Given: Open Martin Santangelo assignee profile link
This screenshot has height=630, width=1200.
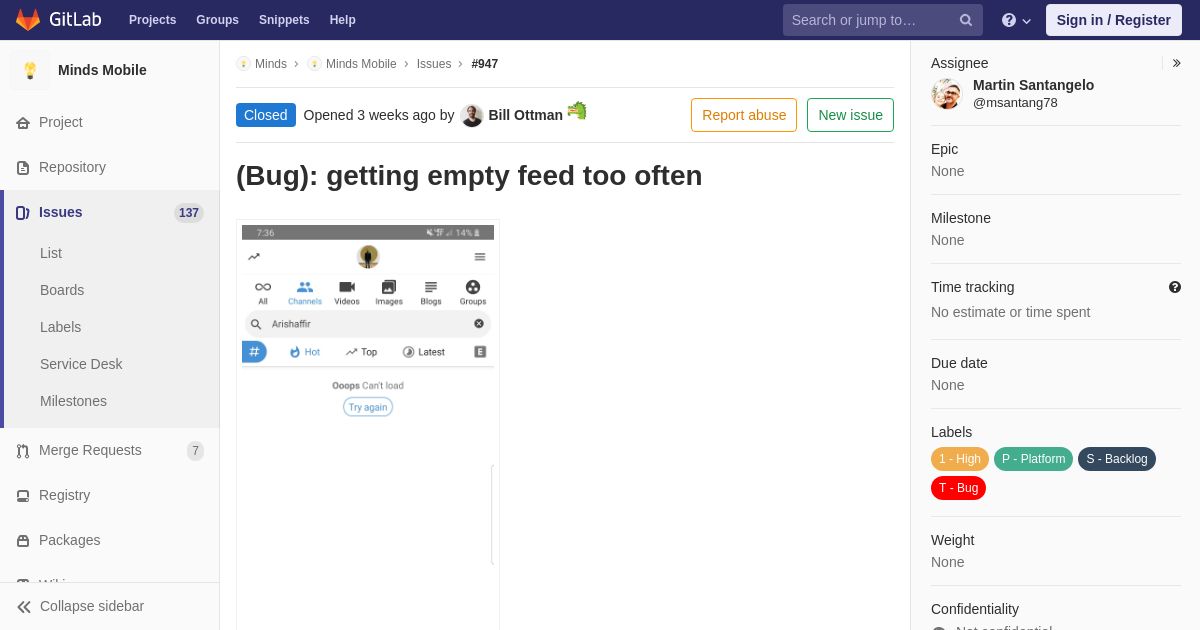Looking at the screenshot, I should [1033, 85].
